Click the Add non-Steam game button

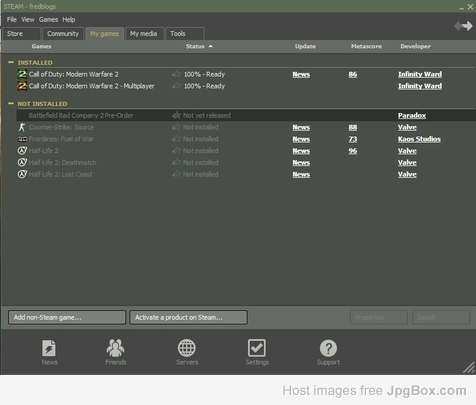pos(67,317)
